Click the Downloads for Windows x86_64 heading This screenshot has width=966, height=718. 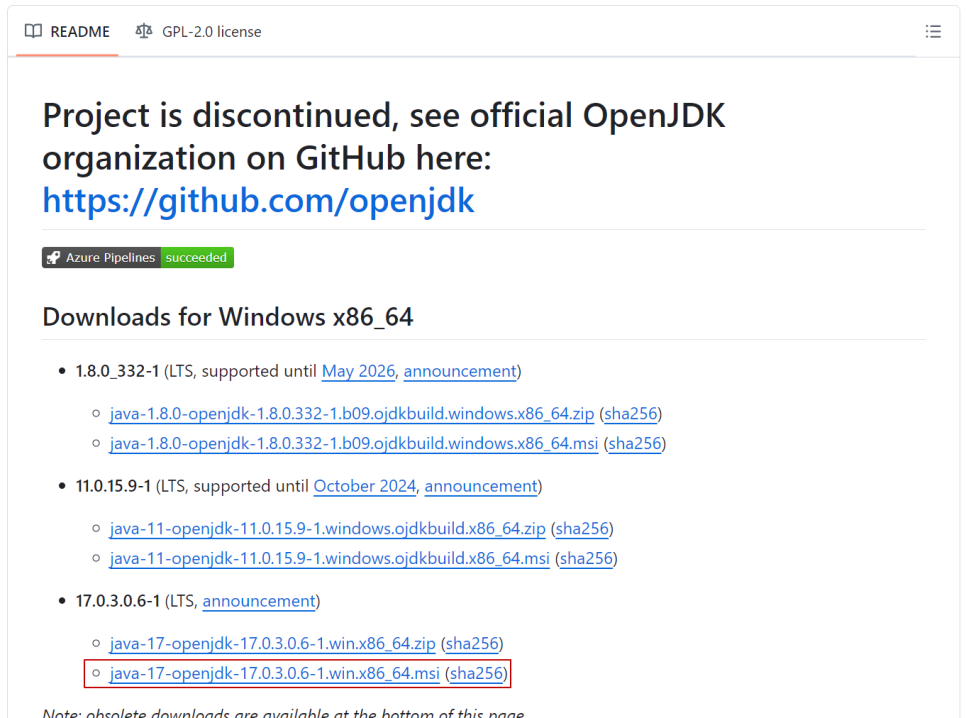tap(228, 317)
